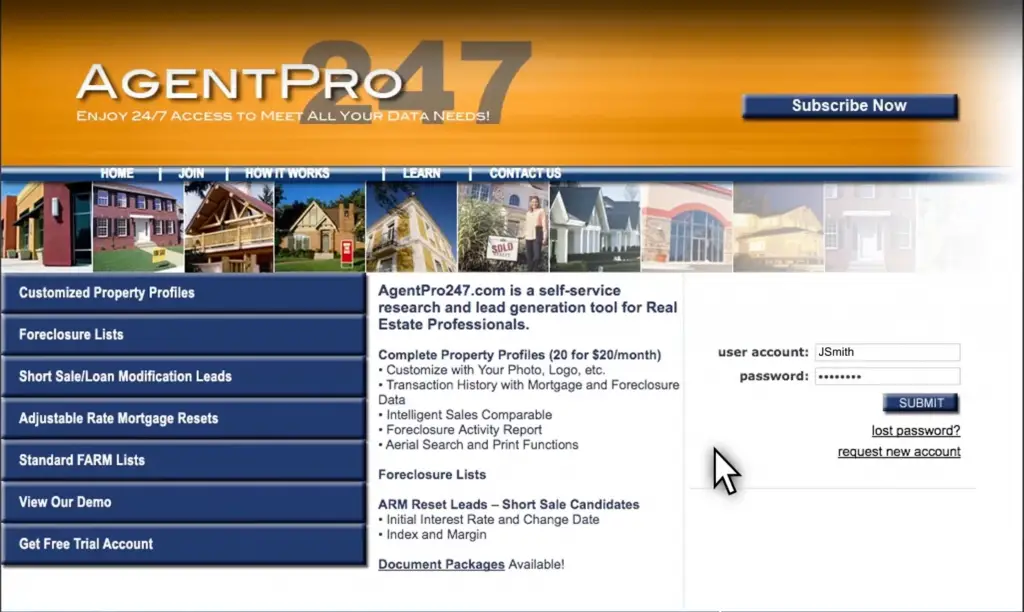Focus the password field

888,376
